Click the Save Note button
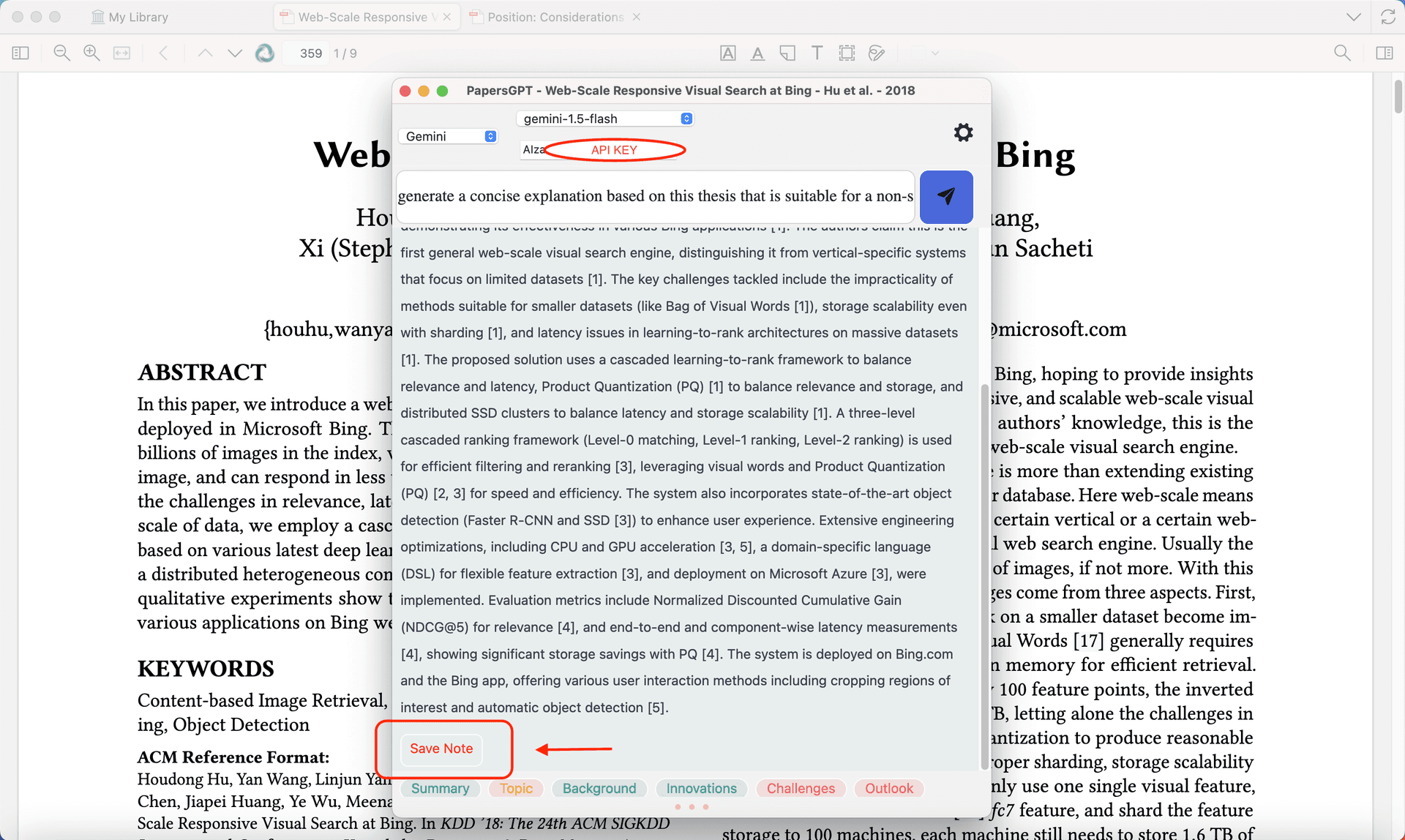The width and height of the screenshot is (1405, 840). [441, 749]
